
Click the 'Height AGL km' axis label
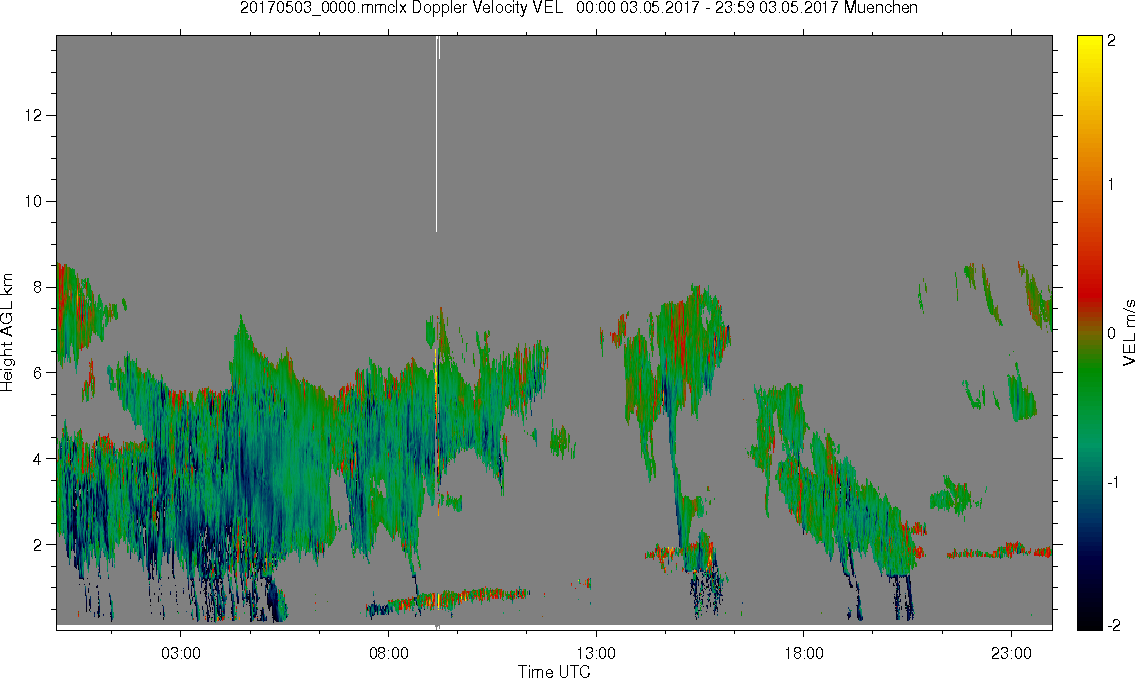click(x=7, y=332)
